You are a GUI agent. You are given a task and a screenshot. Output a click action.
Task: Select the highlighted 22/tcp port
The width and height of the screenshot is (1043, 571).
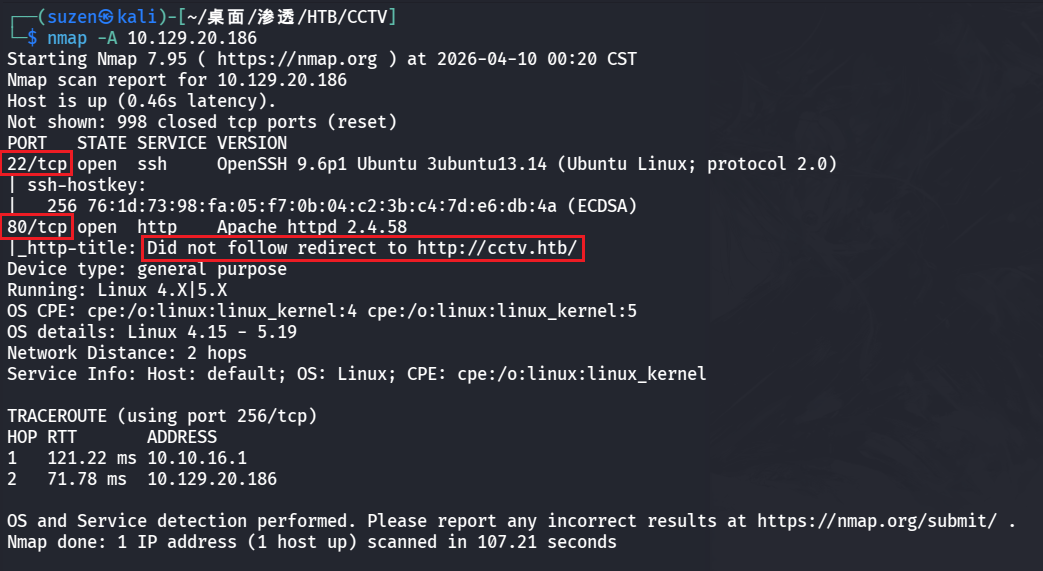click(37, 164)
